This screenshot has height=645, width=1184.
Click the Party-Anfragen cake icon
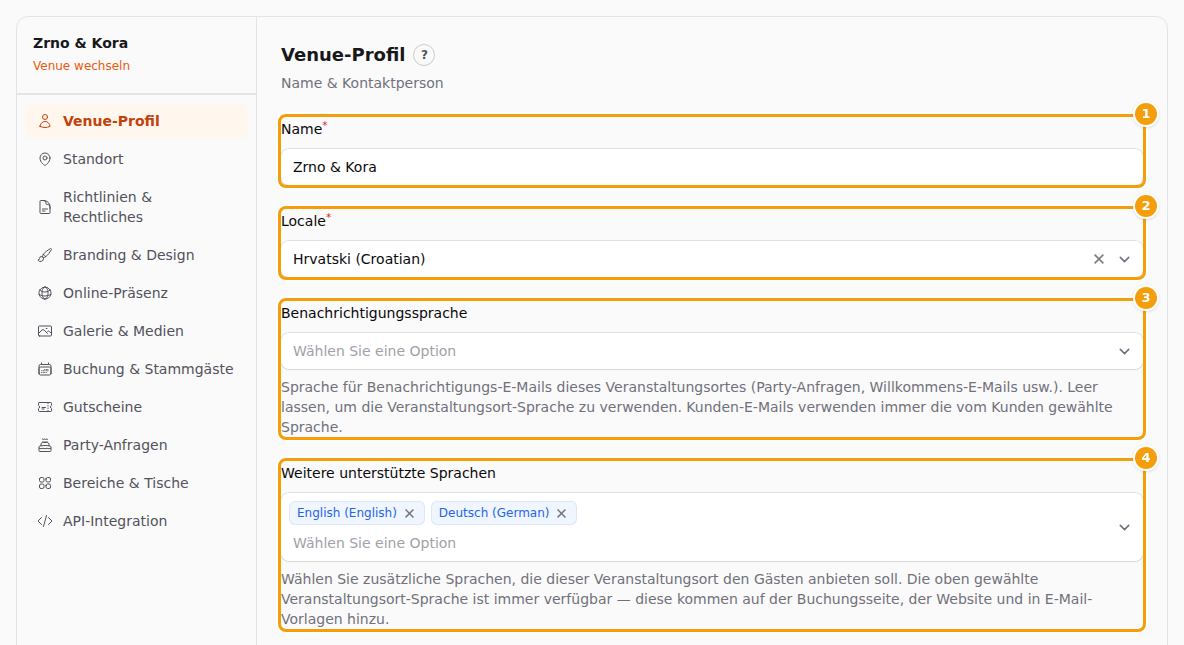(x=45, y=445)
